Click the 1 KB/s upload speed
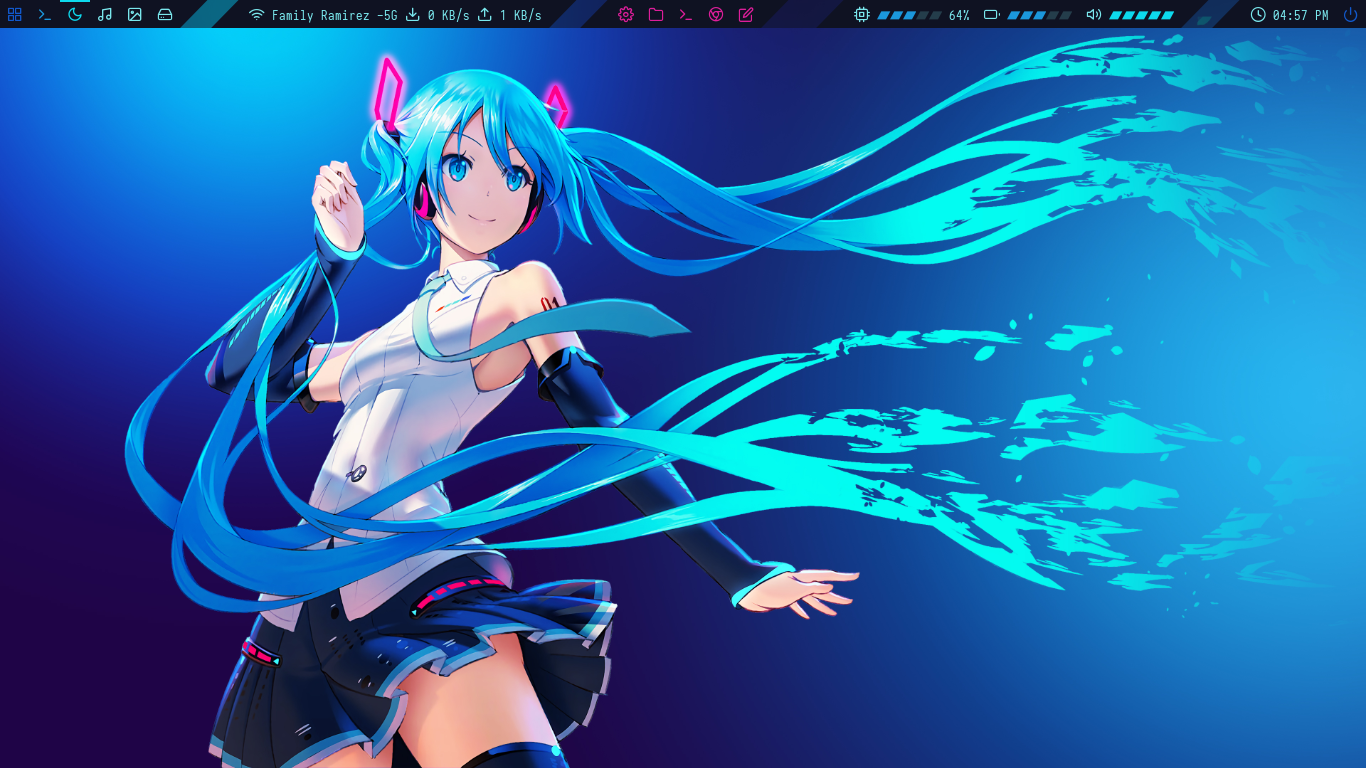The image size is (1366, 768). click(x=521, y=15)
